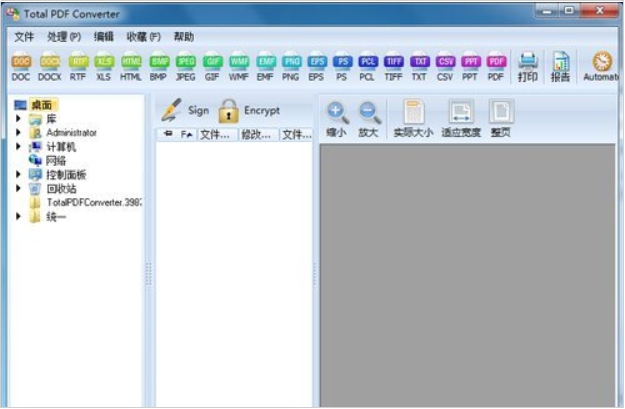Viewport: 625px width, 409px height.
Task: Click the PCL conversion icon
Action: tap(367, 67)
